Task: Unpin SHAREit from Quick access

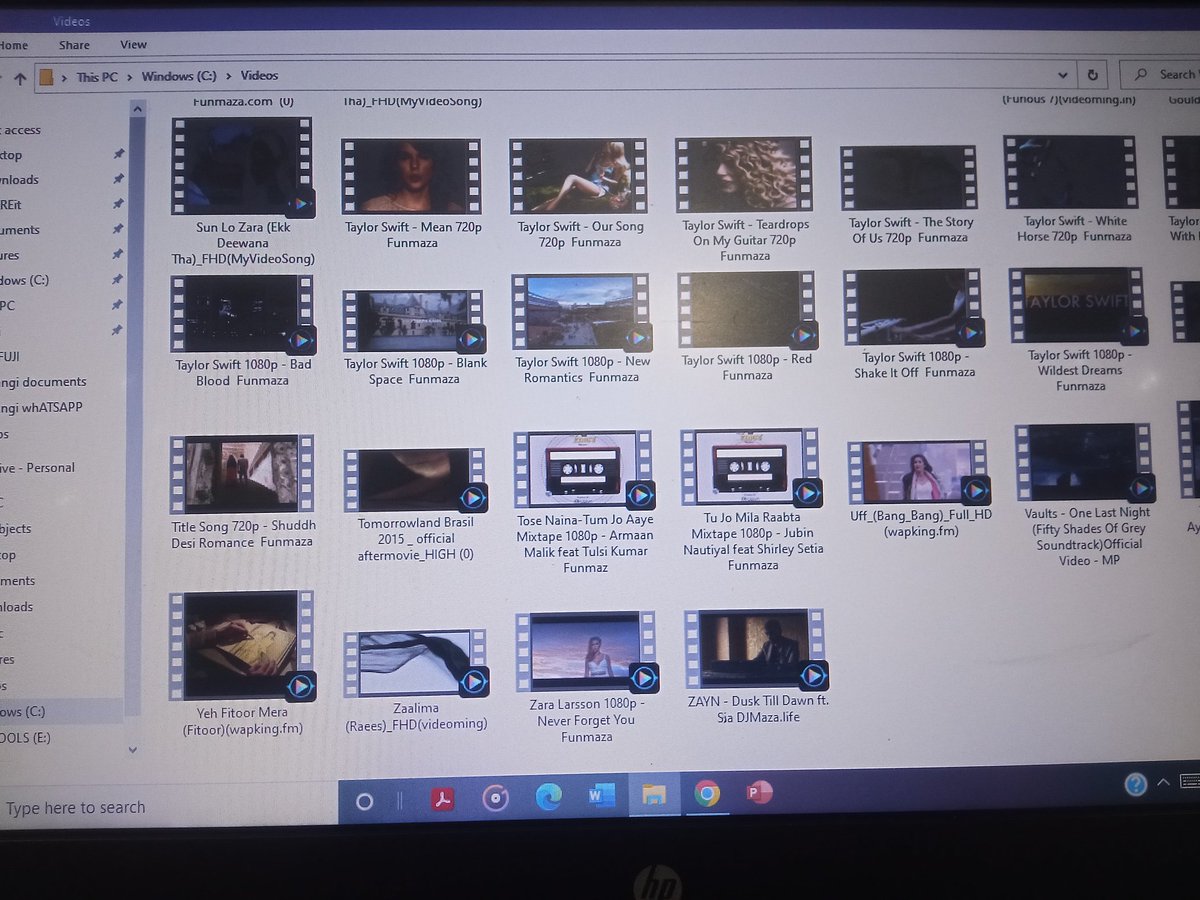Action: [119, 205]
